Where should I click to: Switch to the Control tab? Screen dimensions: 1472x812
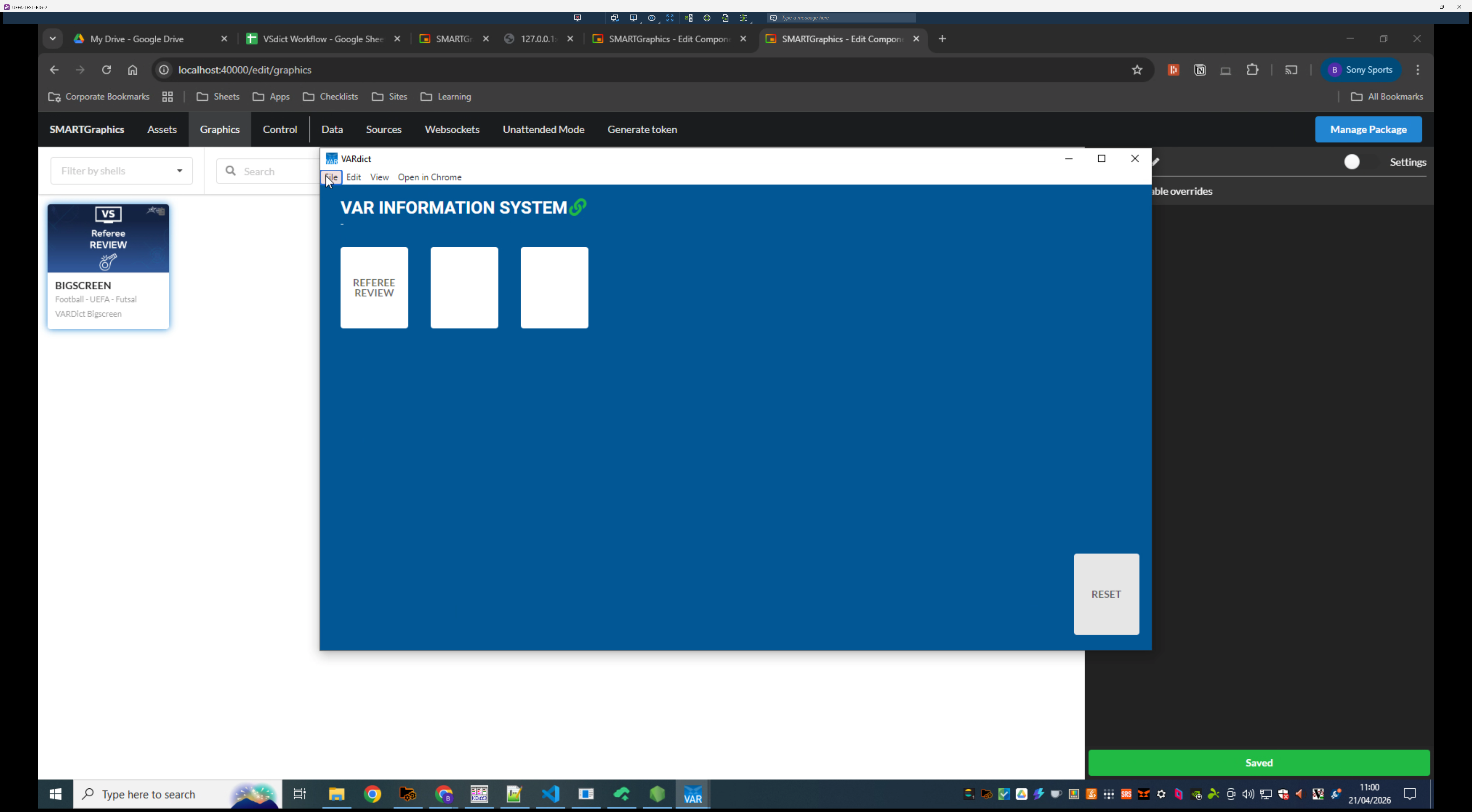279,130
